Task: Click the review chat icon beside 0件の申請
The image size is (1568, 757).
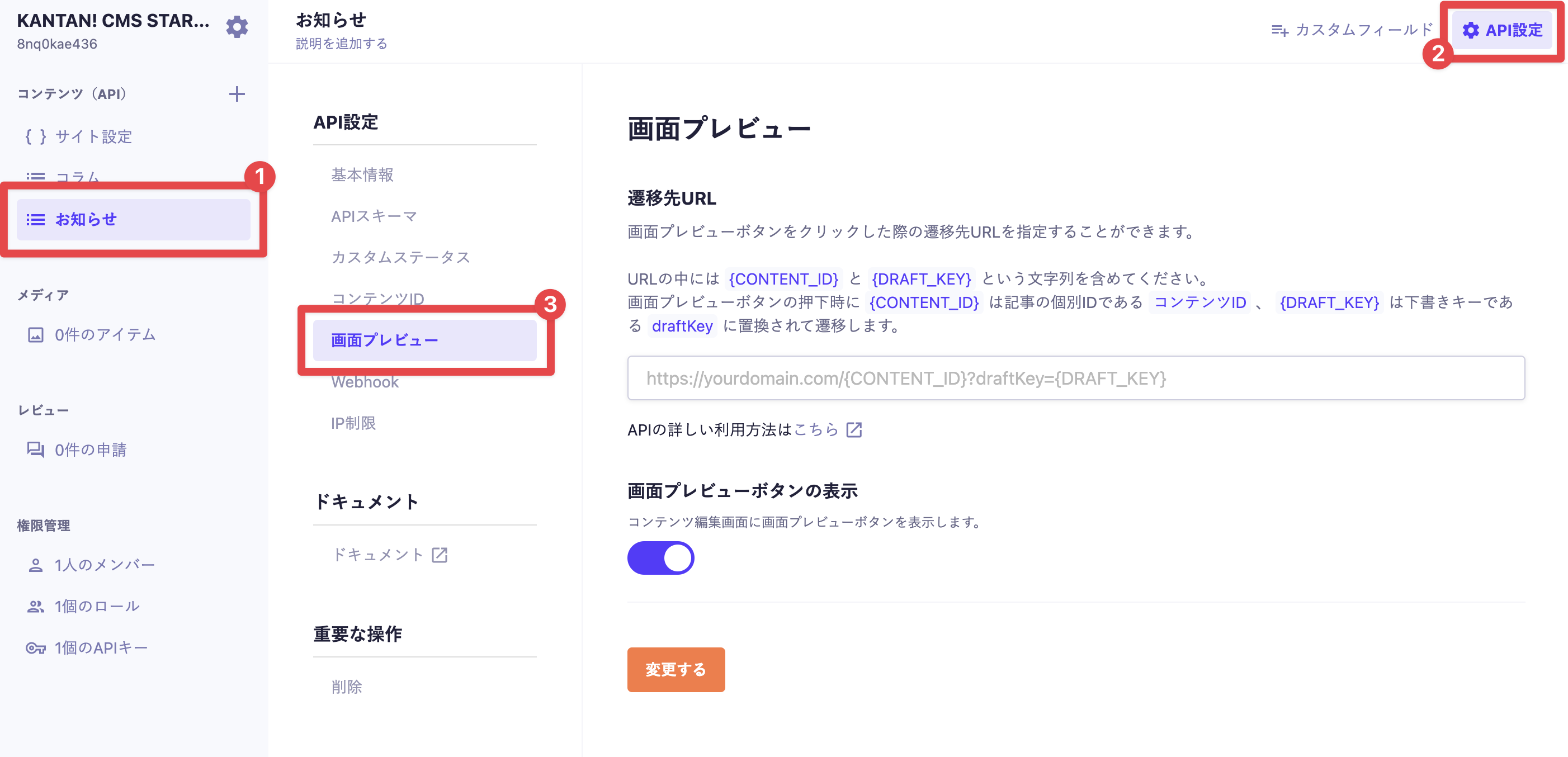Action: 35,450
